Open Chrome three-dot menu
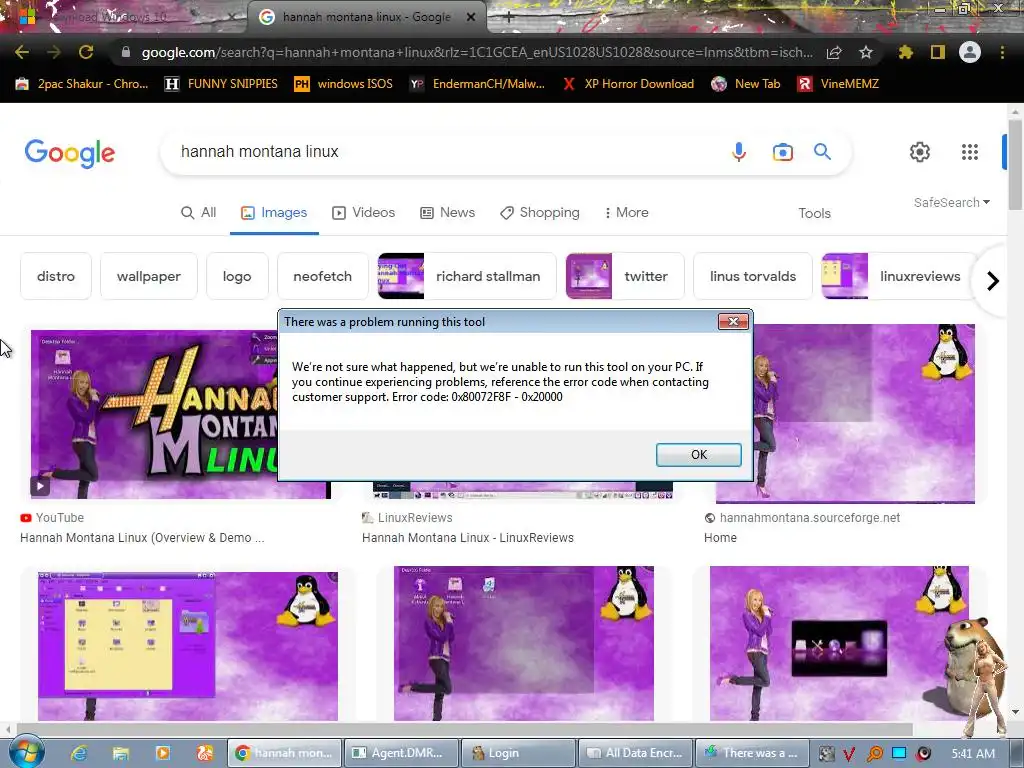This screenshot has width=1024, height=768. tap(1002, 52)
